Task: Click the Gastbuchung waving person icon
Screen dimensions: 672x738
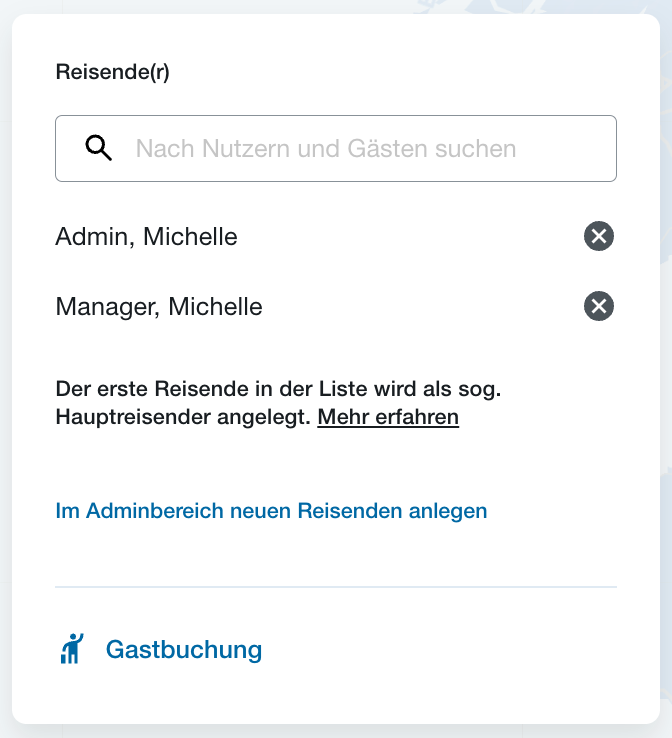Action: tap(72, 649)
